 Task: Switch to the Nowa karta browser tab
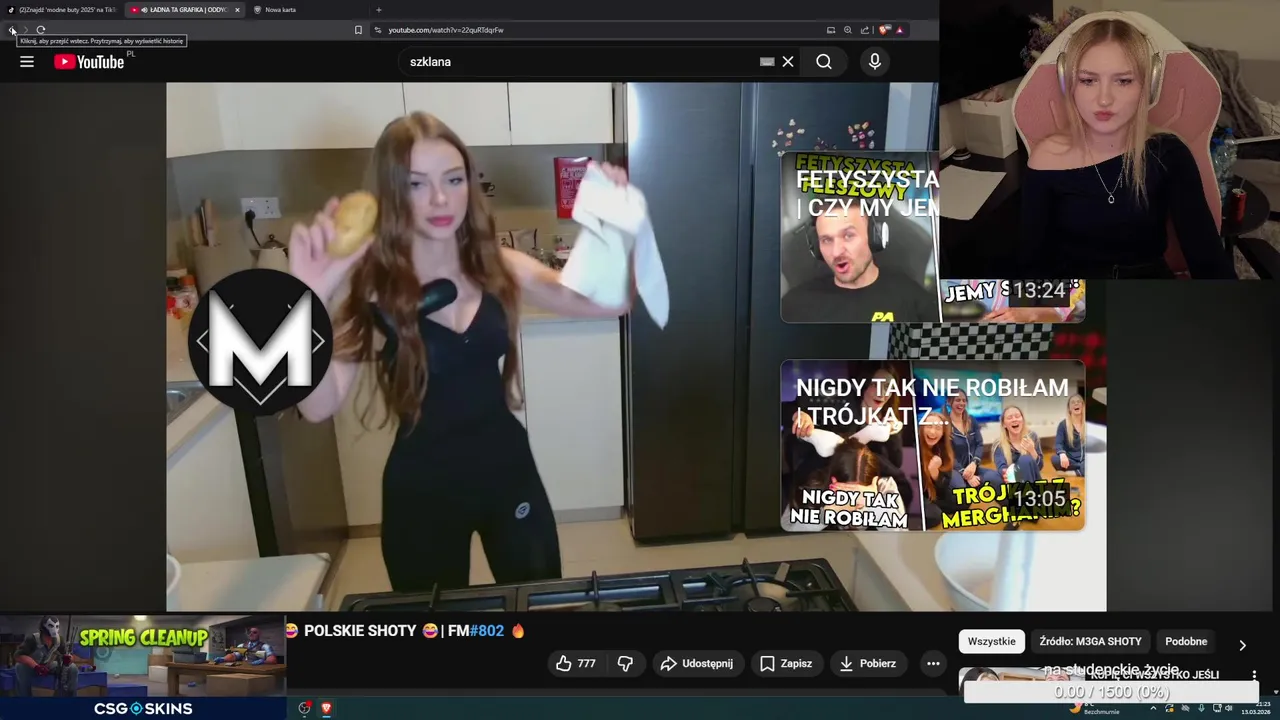[280, 10]
